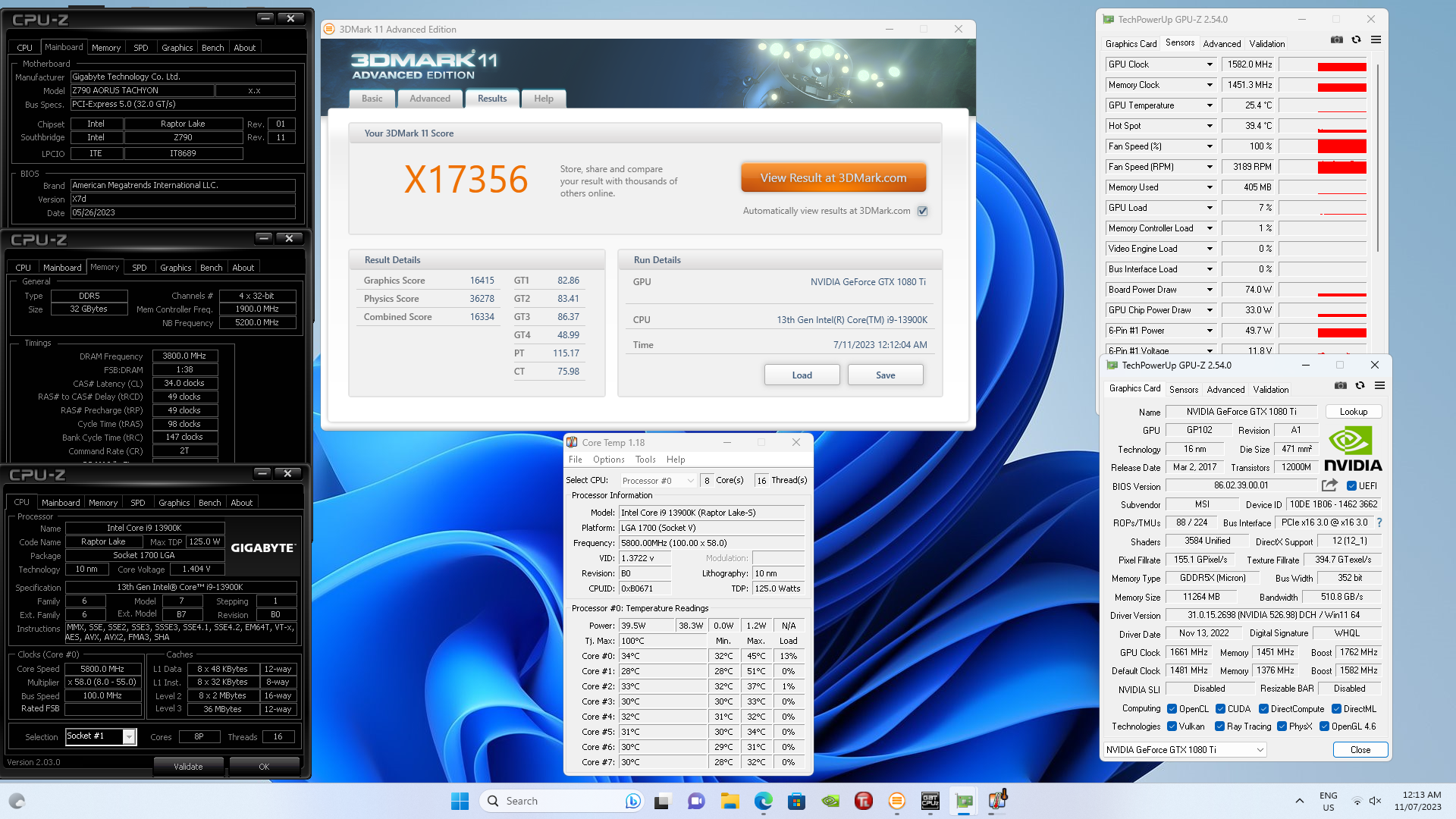Click the 6-Pin #1 Power red sensor graph
Screen dimensions: 1456x819
click(1323, 331)
